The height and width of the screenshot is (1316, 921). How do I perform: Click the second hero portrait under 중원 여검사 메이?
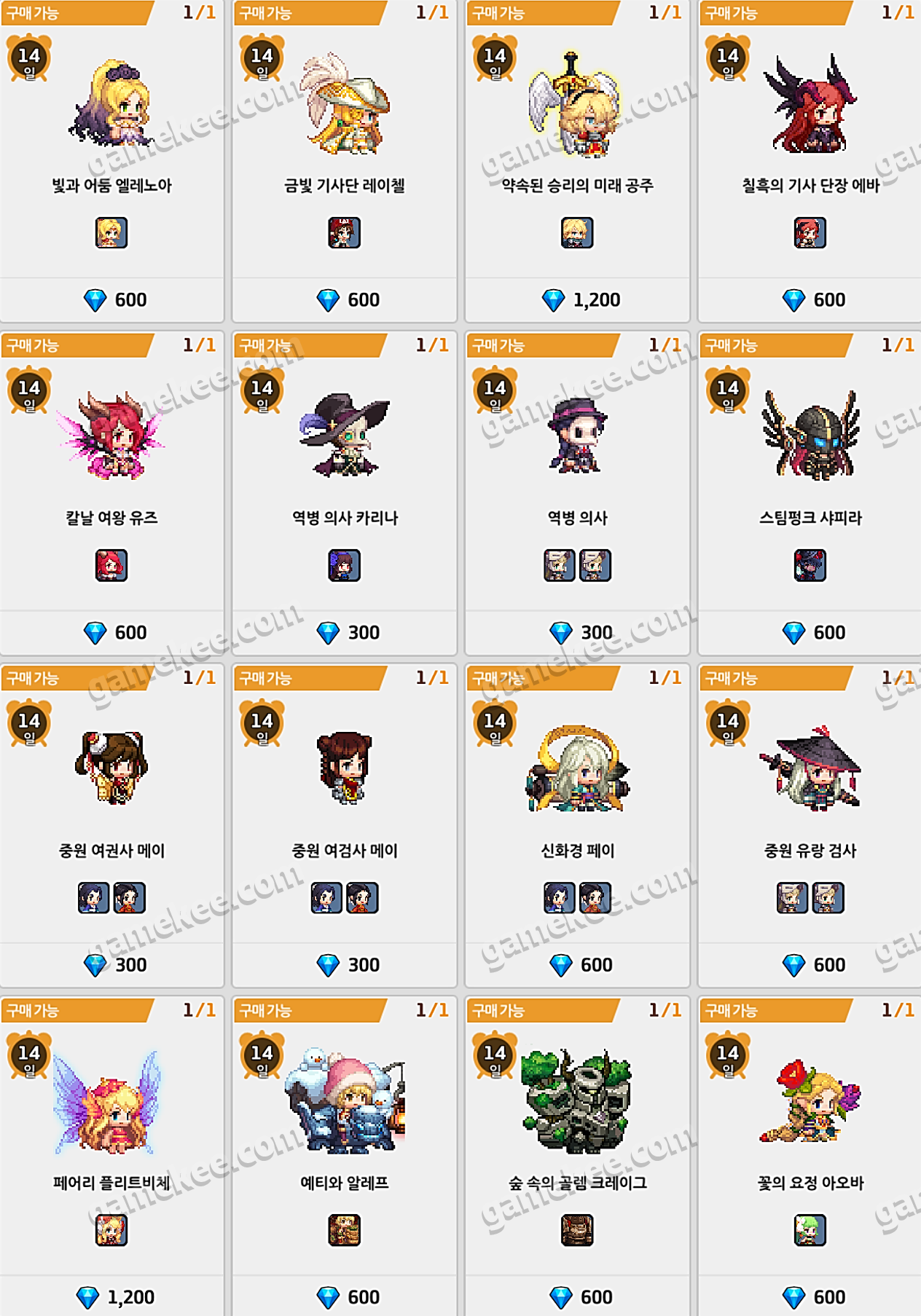point(362,897)
